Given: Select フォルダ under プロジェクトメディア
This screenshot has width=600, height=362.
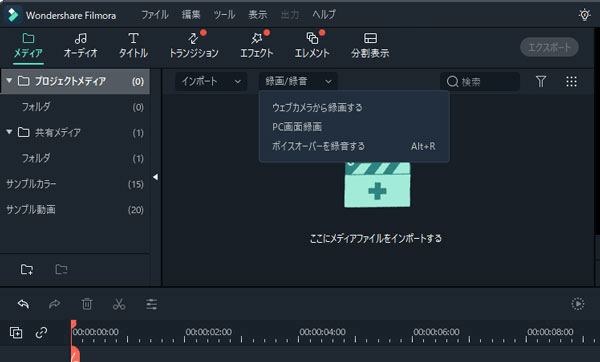Looking at the screenshot, I should click(75, 107).
